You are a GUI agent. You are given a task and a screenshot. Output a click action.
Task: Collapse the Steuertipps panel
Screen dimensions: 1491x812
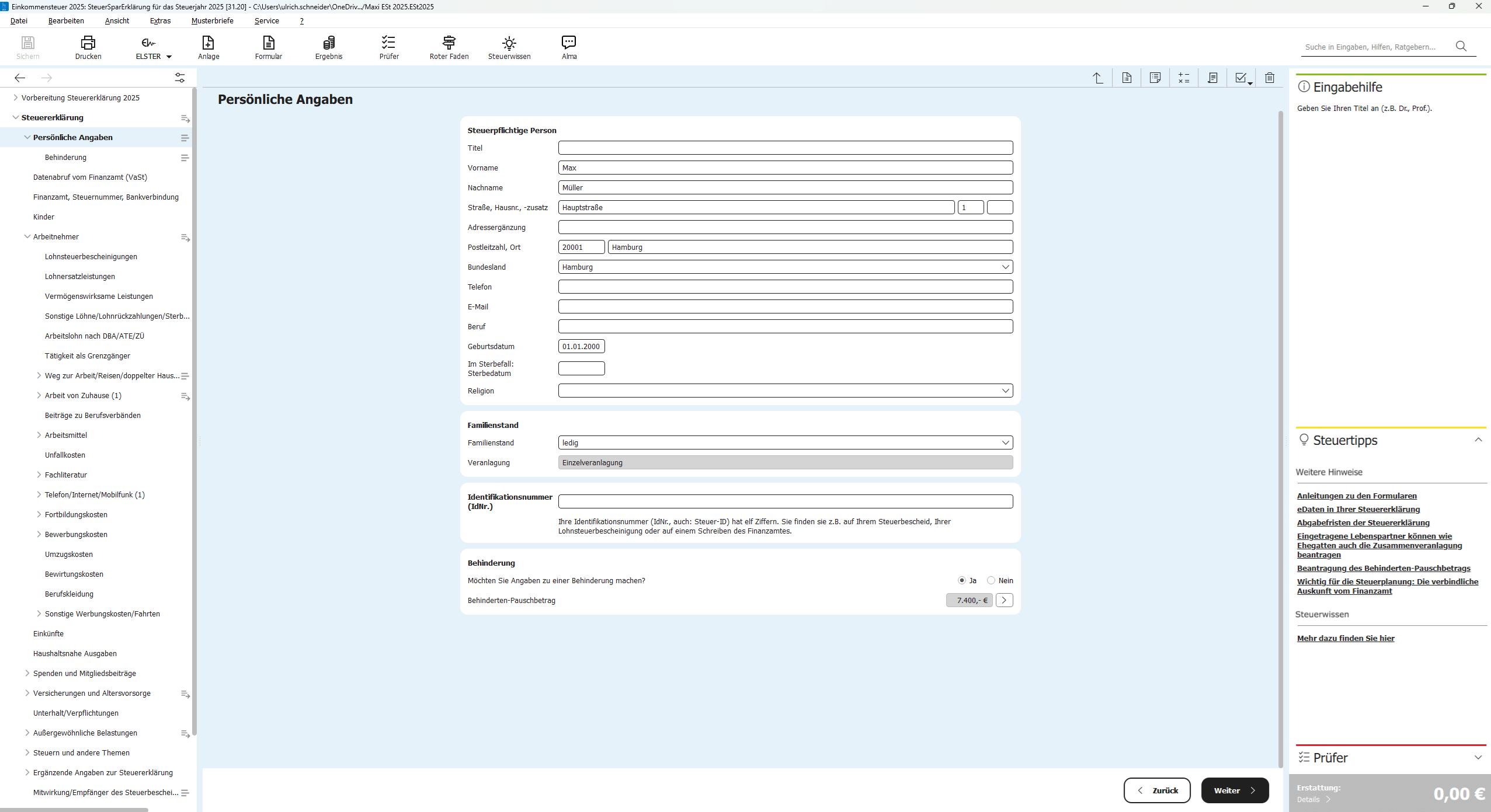click(x=1478, y=440)
